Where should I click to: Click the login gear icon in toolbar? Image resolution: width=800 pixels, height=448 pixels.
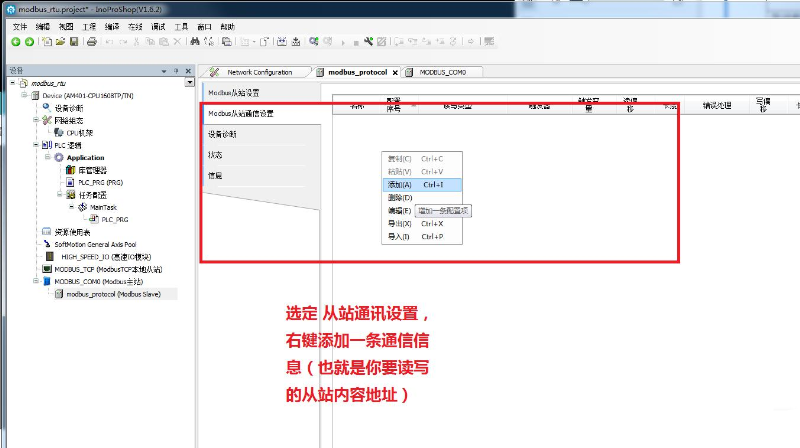(x=313, y=42)
